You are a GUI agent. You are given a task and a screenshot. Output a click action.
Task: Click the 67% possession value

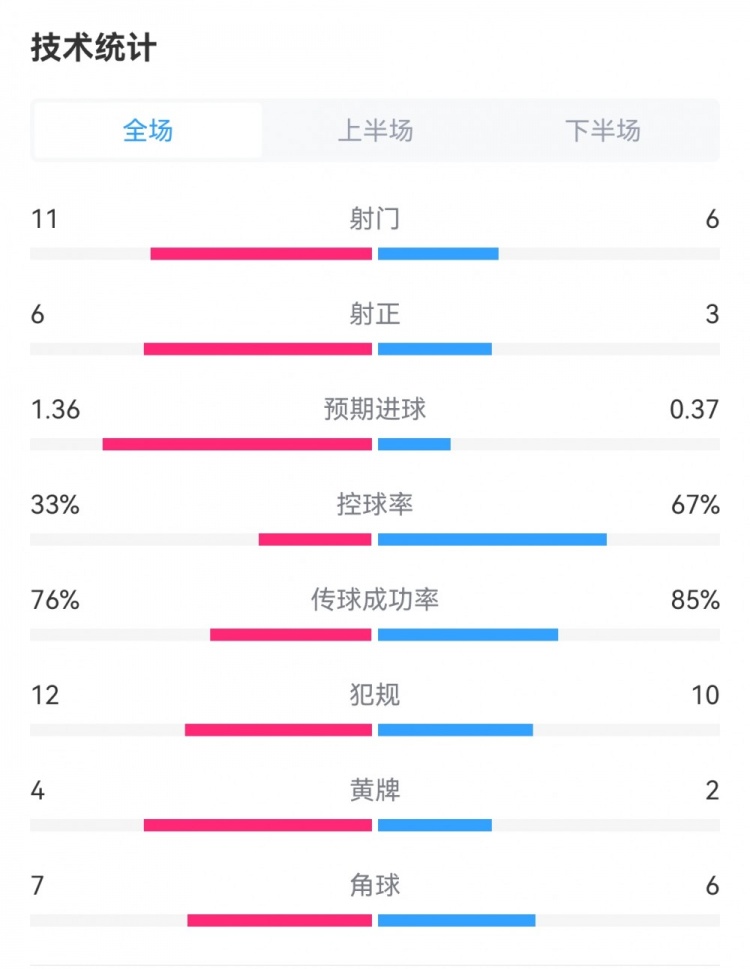coord(696,505)
